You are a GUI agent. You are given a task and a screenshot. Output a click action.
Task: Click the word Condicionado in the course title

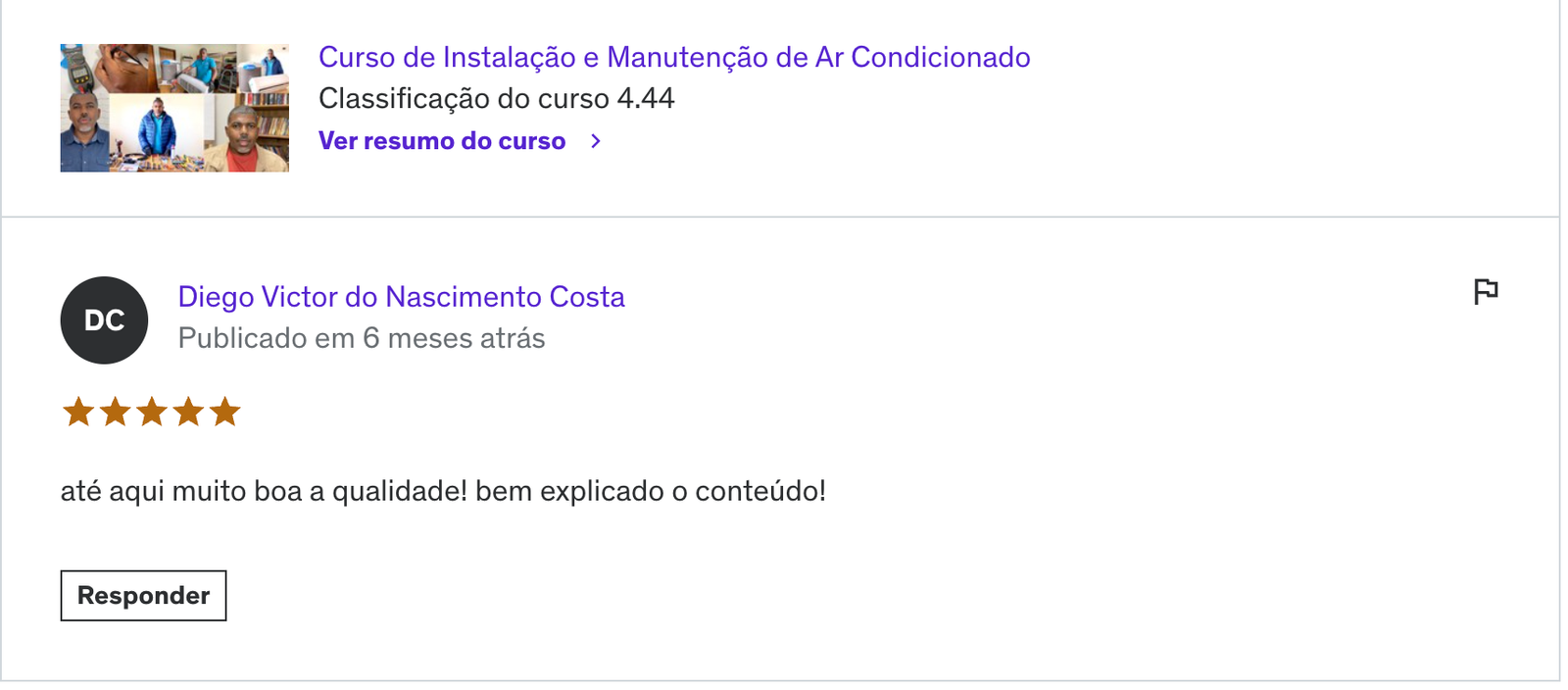941,57
